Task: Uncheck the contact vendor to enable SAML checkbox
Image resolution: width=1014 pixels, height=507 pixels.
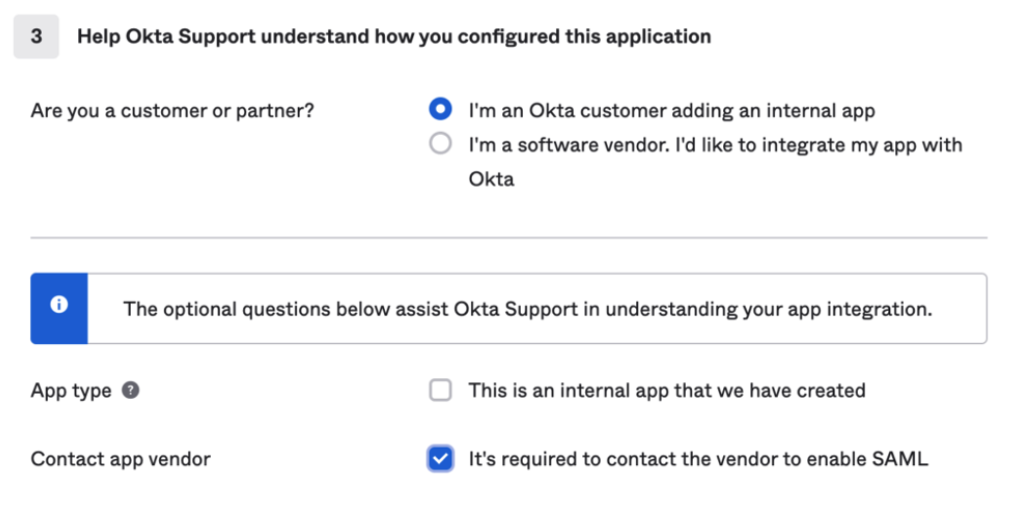Action: [x=440, y=459]
